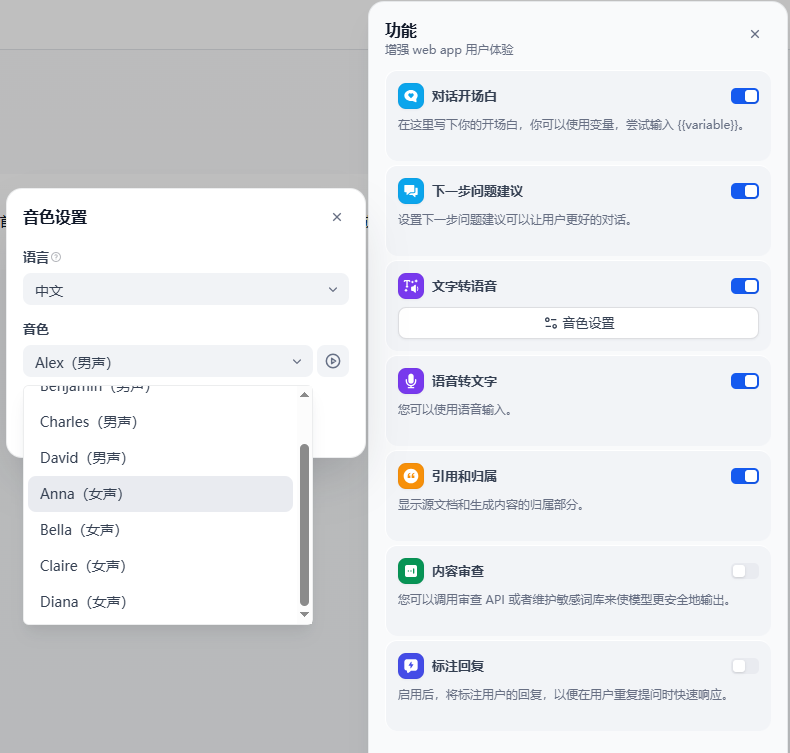
Task: Click the voice list scroll up arrow
Action: pyautogui.click(x=304, y=395)
